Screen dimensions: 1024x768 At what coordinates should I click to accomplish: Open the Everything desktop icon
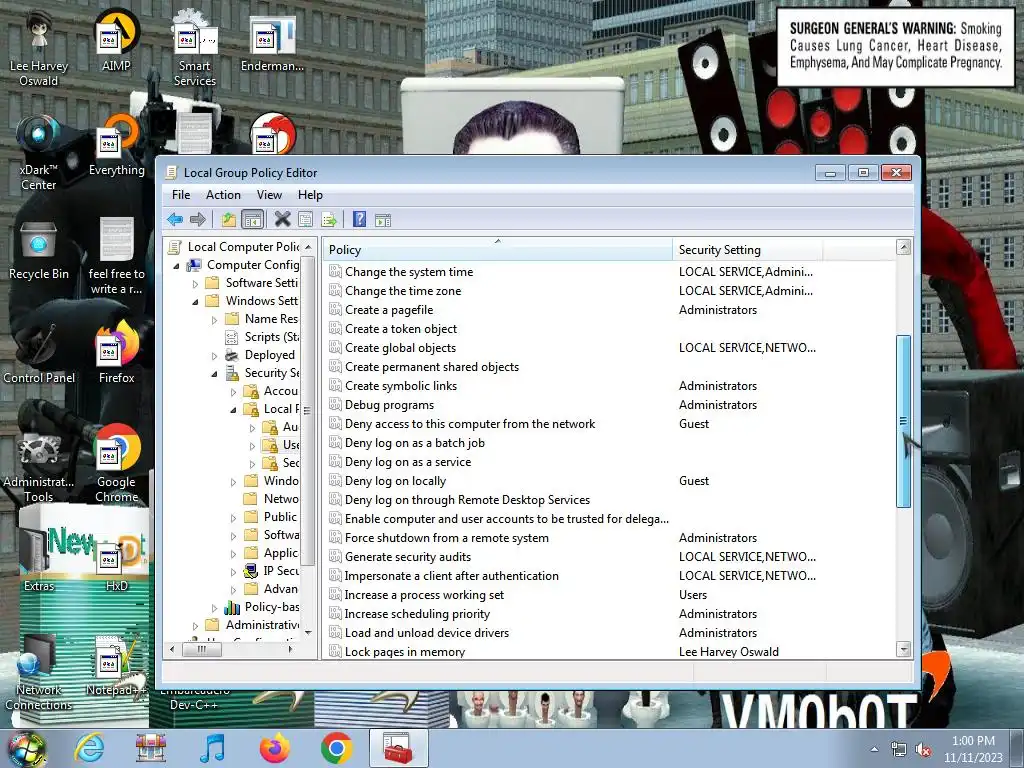click(117, 145)
